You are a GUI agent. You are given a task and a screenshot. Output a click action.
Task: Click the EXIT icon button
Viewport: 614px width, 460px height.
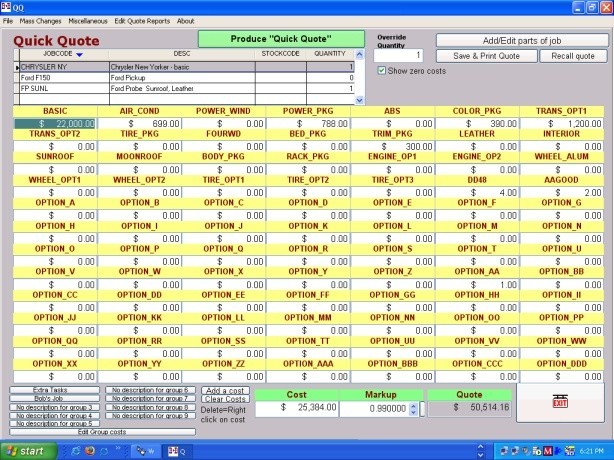pos(561,400)
